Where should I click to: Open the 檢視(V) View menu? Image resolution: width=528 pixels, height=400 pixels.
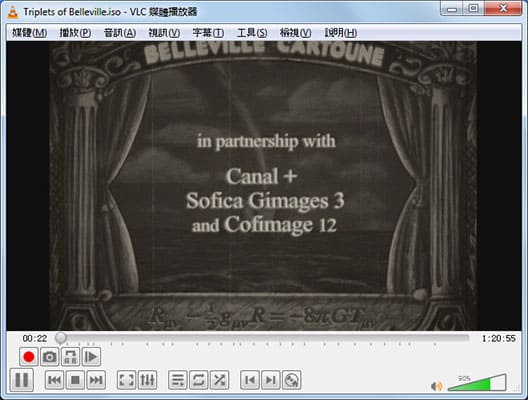[295, 33]
